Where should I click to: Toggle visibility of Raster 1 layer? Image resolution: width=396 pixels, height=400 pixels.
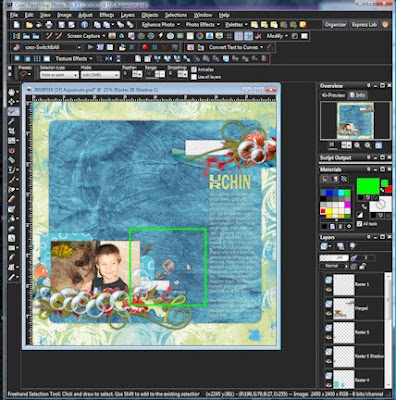click(329, 290)
